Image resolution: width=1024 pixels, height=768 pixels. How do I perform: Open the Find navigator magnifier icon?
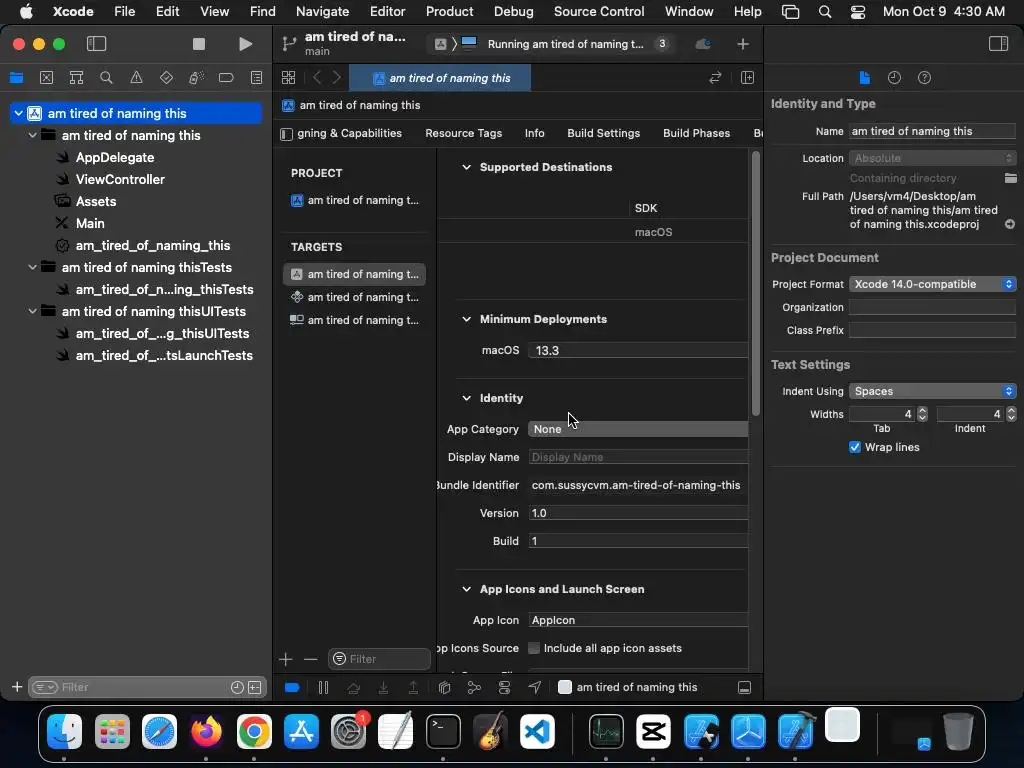(106, 78)
